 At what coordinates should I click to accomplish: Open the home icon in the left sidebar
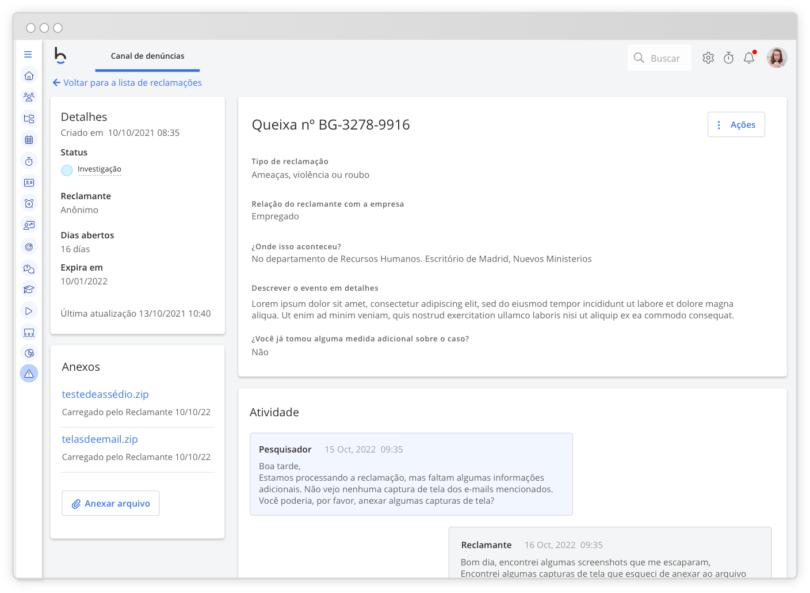29,75
